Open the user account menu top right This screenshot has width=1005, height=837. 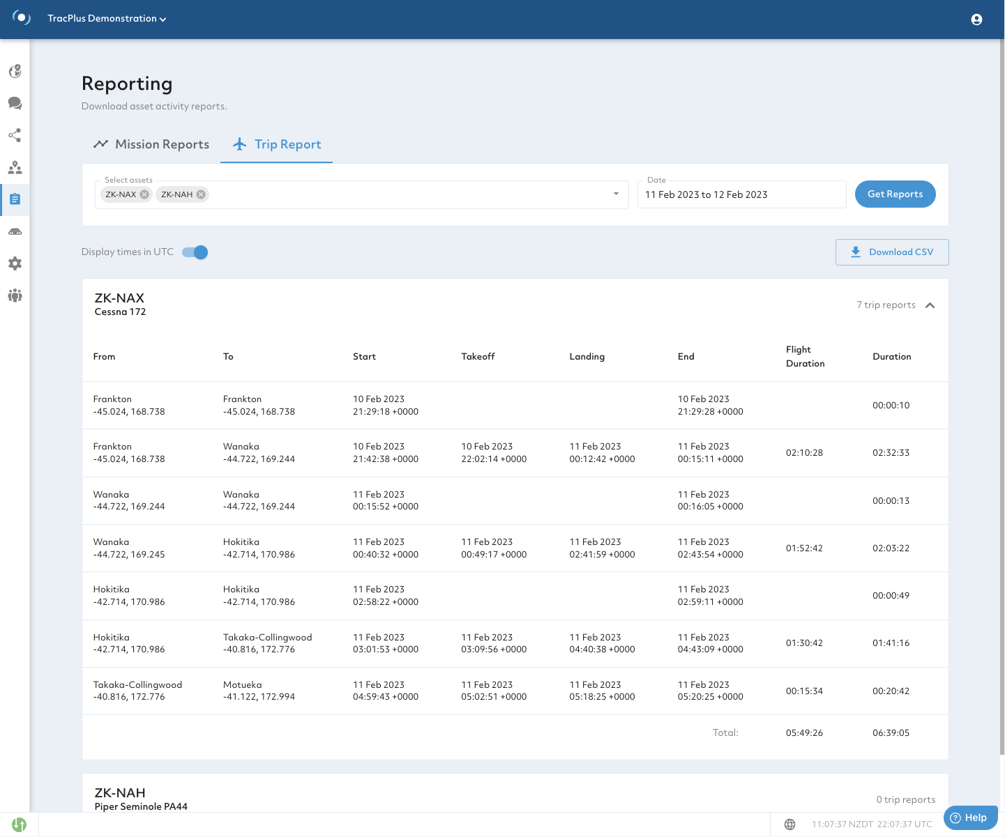point(976,19)
